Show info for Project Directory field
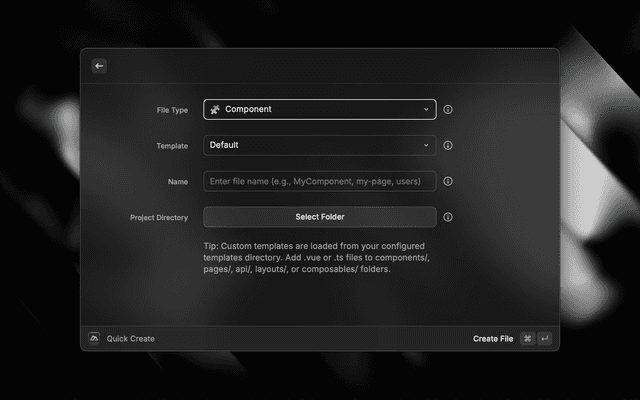Screen dimensions: 640x400 tap(448, 217)
